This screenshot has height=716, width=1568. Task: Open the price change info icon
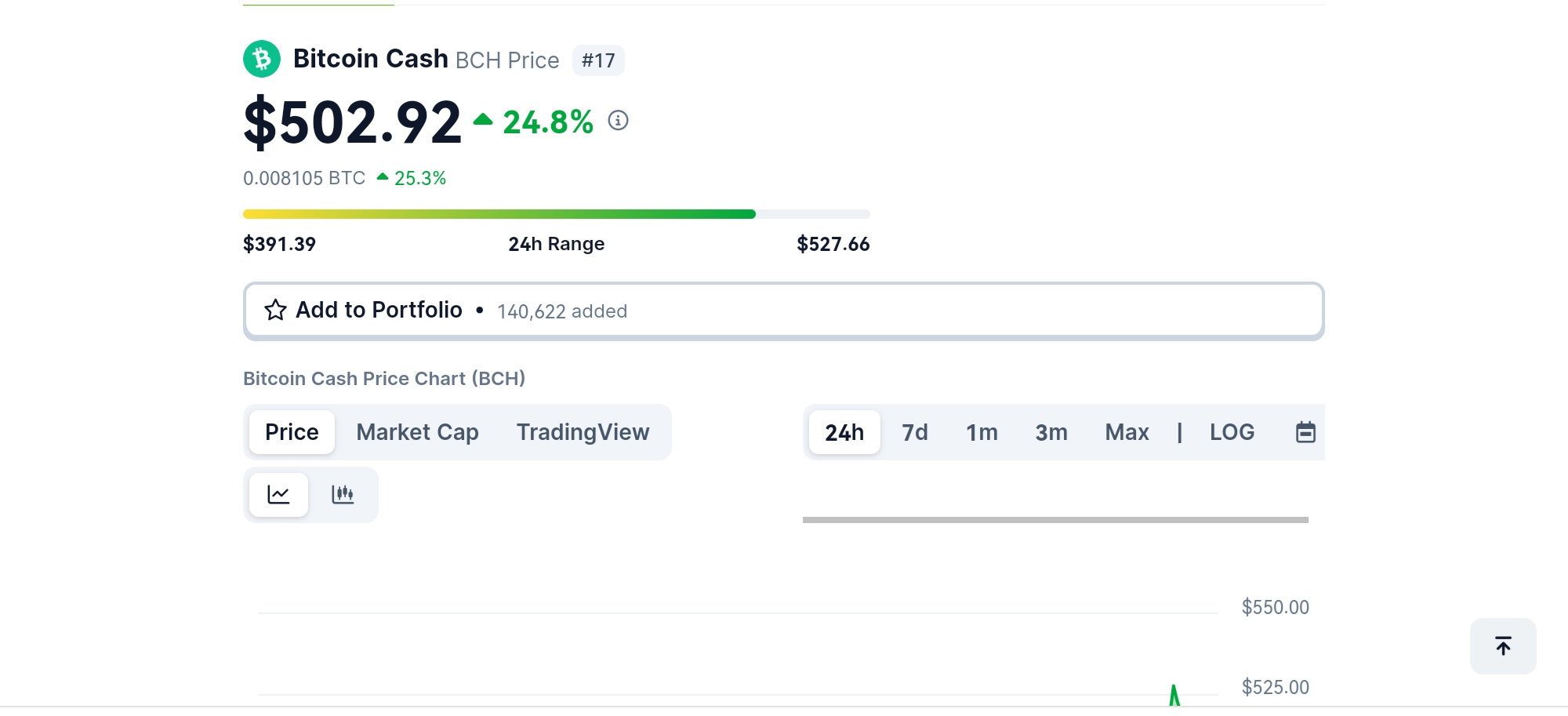pyautogui.click(x=619, y=121)
